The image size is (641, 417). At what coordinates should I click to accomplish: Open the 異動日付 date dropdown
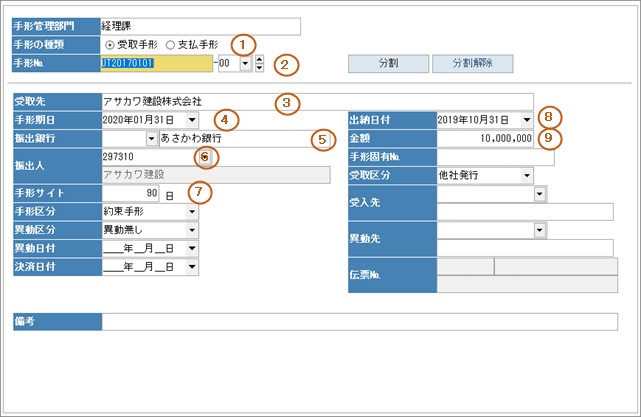pyautogui.click(x=191, y=248)
